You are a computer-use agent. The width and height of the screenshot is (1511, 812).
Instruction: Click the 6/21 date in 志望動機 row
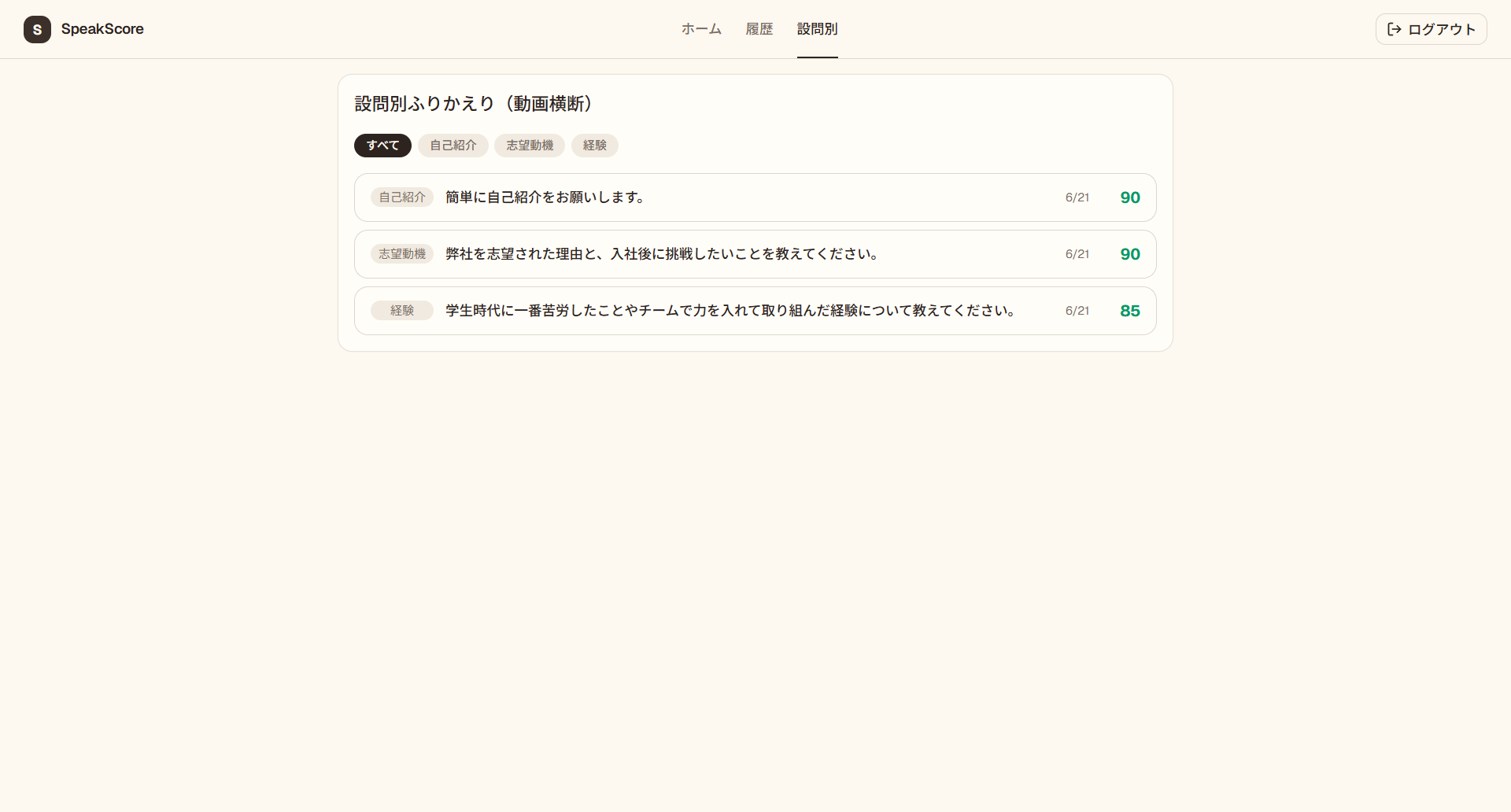(1077, 254)
